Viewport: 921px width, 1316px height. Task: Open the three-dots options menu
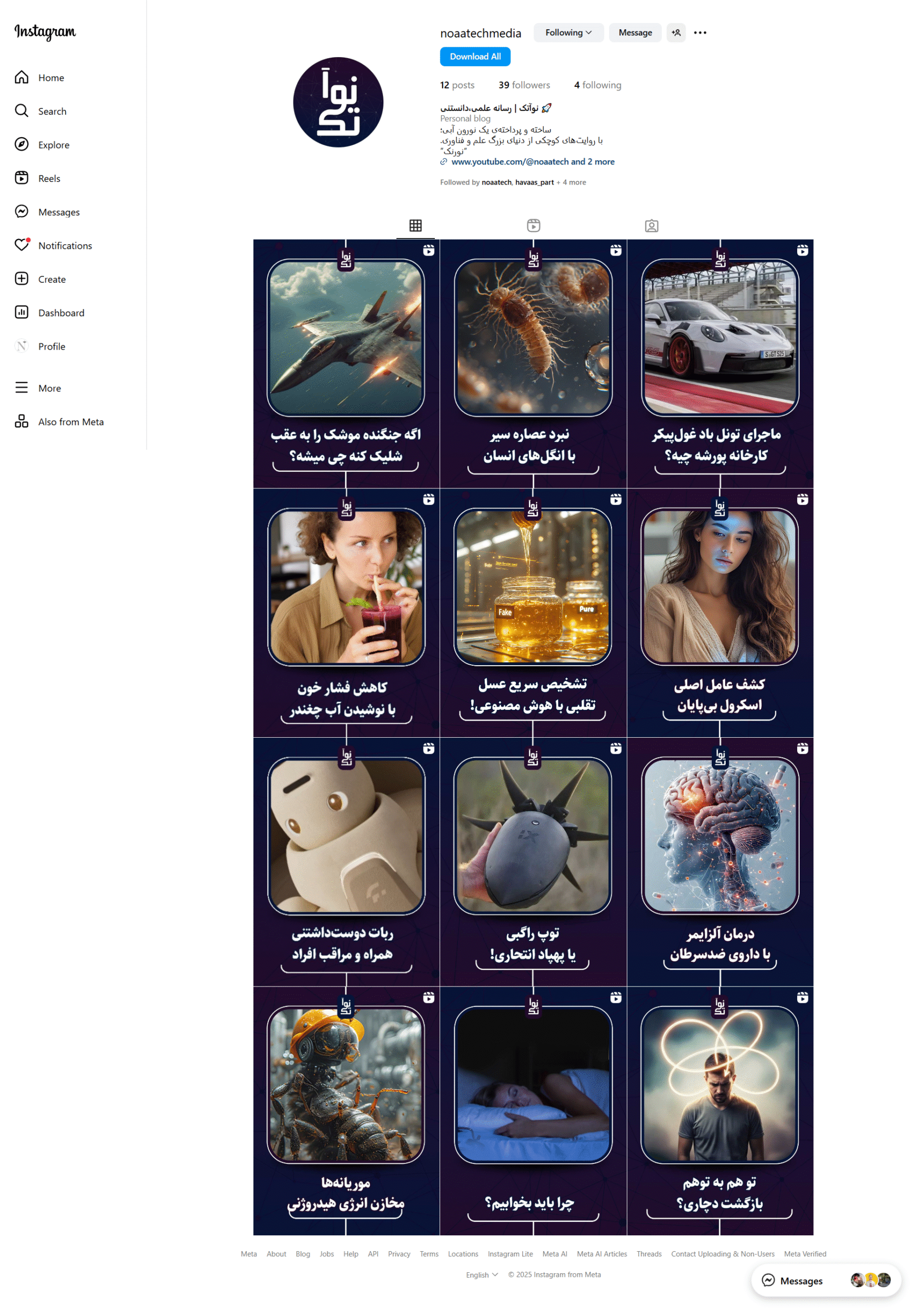click(702, 33)
